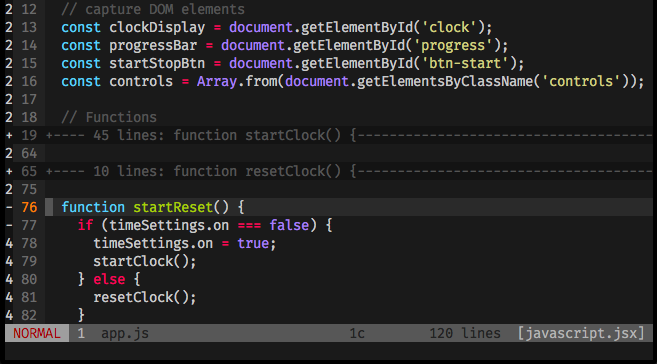Click the fold level 4 marker at line 78

[x=9, y=243]
